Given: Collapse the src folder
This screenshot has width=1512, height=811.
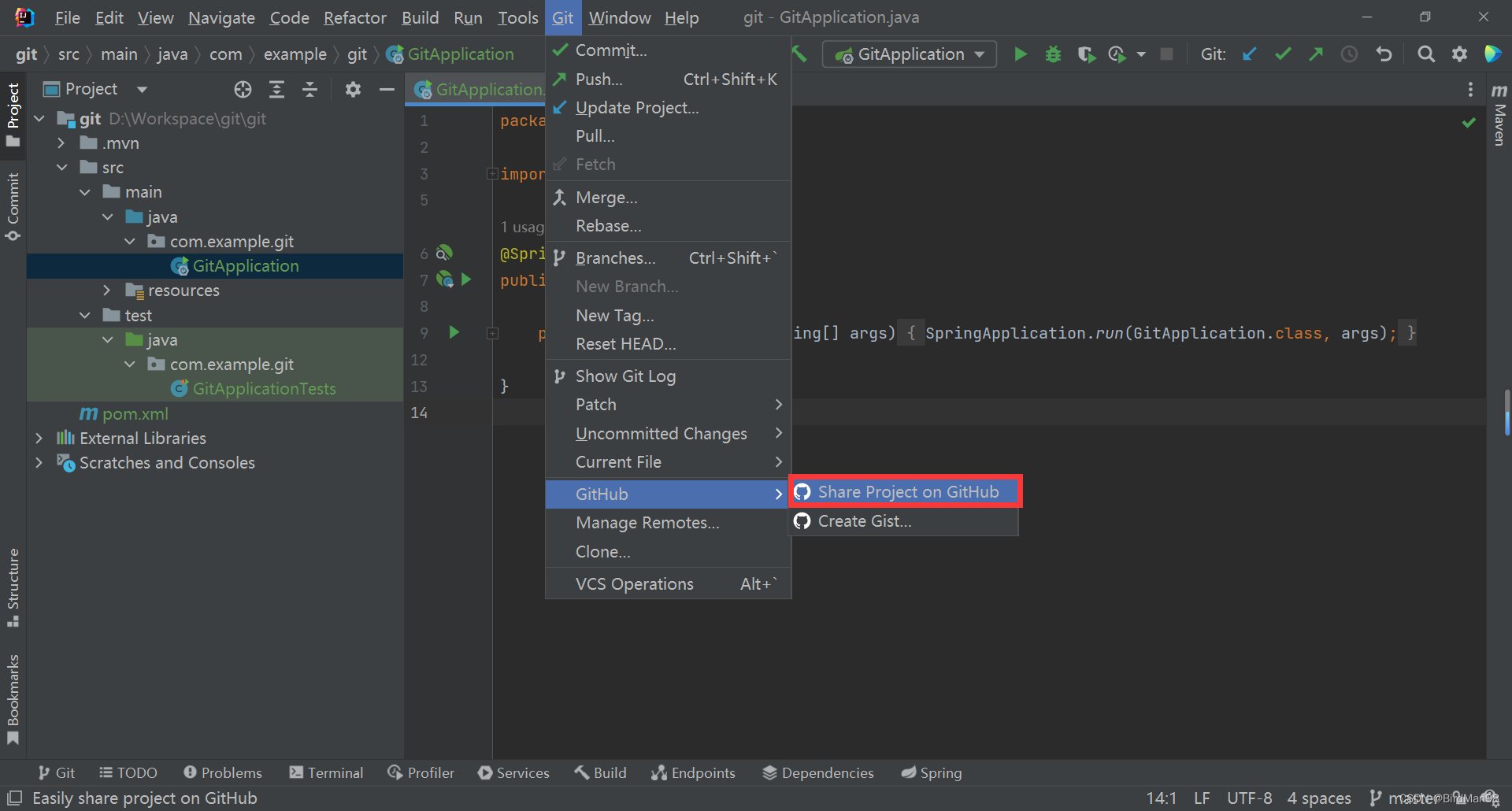Looking at the screenshot, I should click(61, 168).
